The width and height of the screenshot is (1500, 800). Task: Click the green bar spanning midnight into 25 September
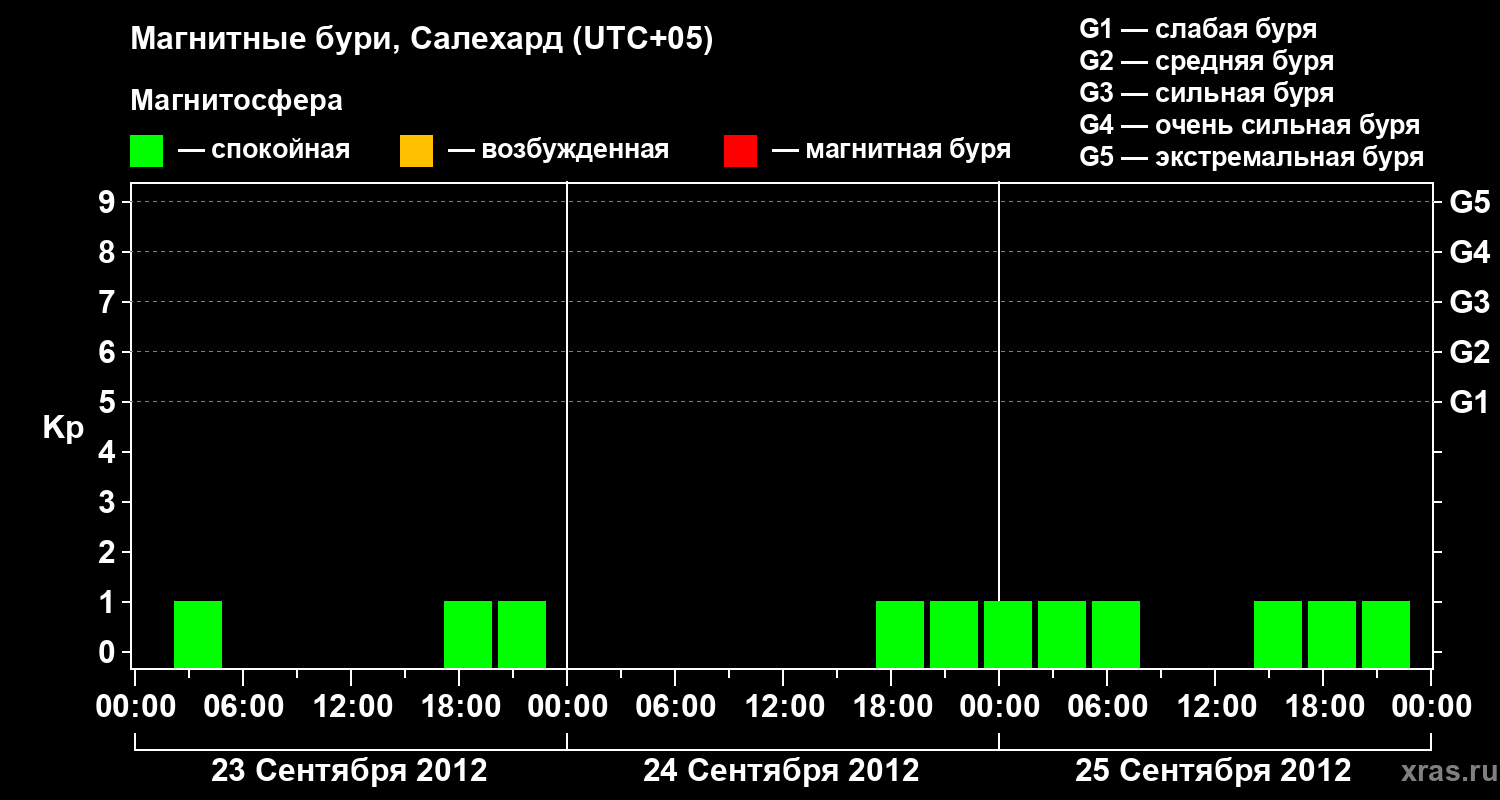point(1008,634)
